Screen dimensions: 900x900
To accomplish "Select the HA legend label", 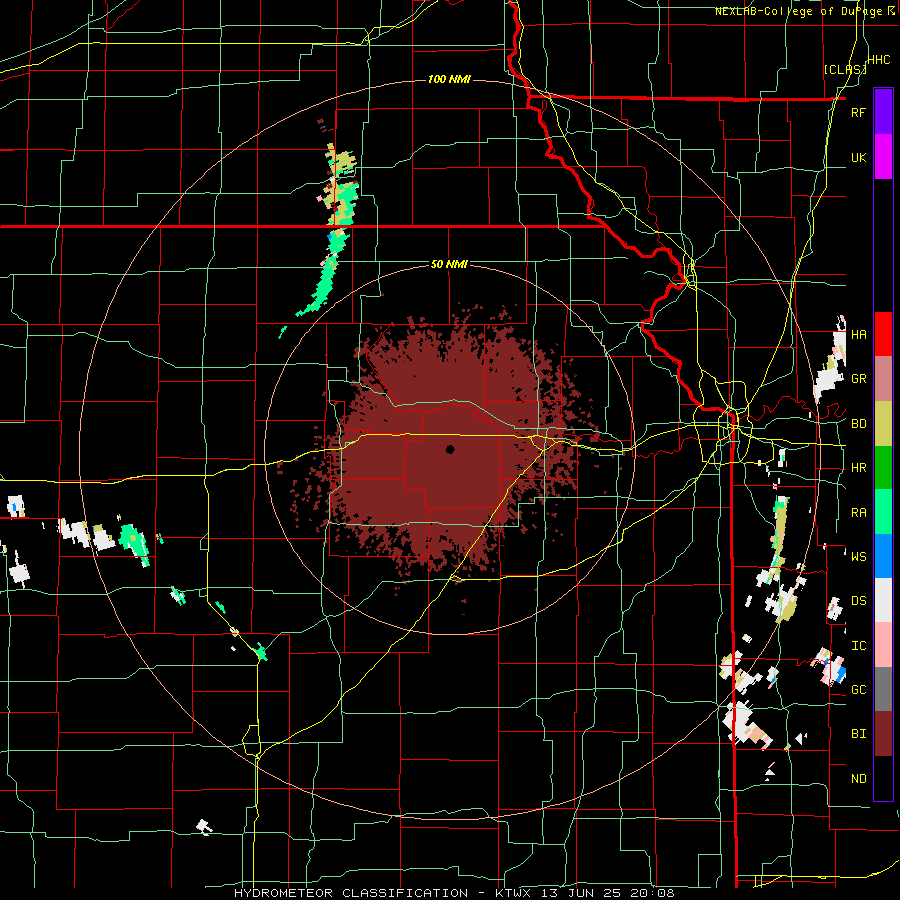I will coord(858,335).
